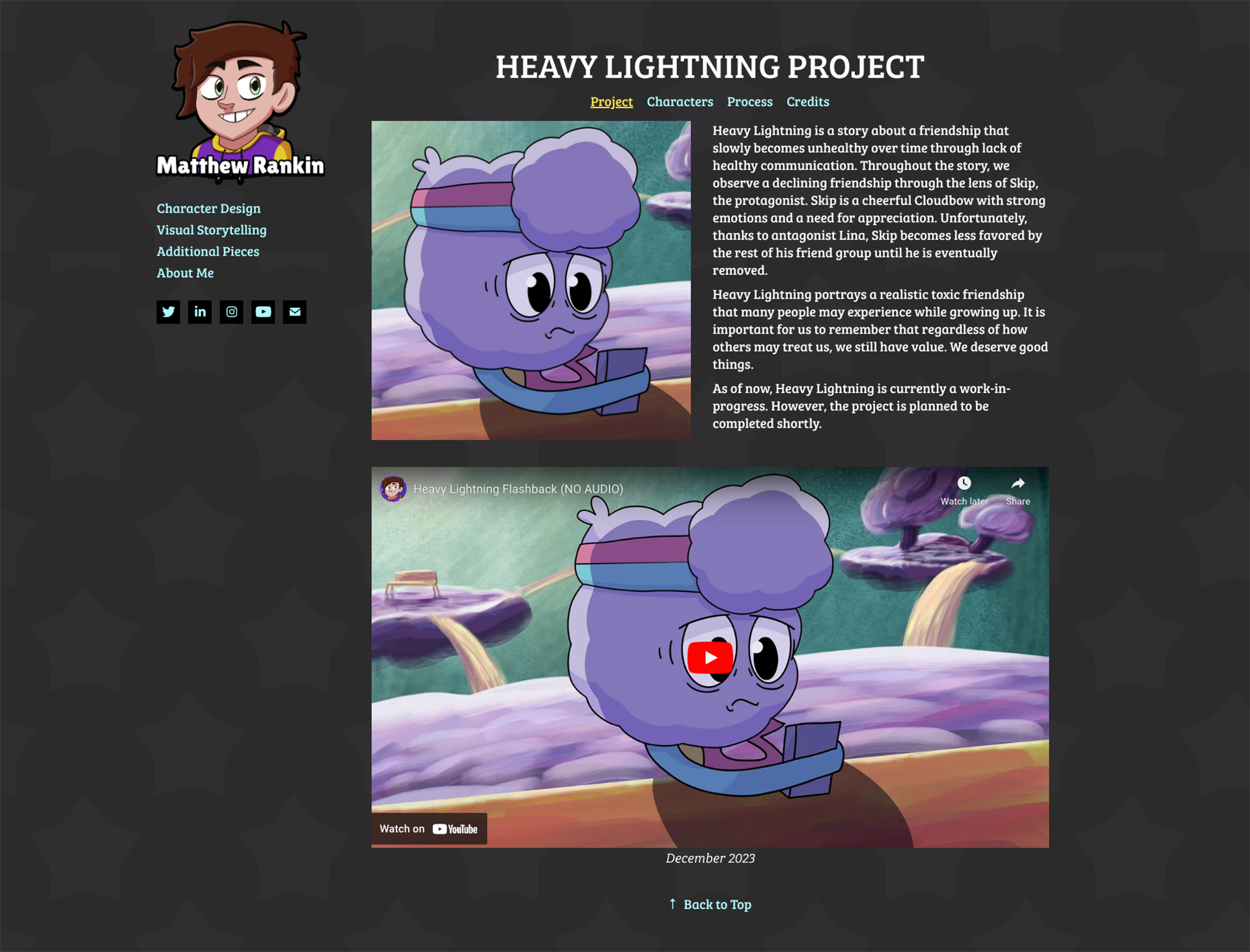This screenshot has width=1250, height=952.
Task: Switch to the Characters tab
Action: [x=680, y=102]
